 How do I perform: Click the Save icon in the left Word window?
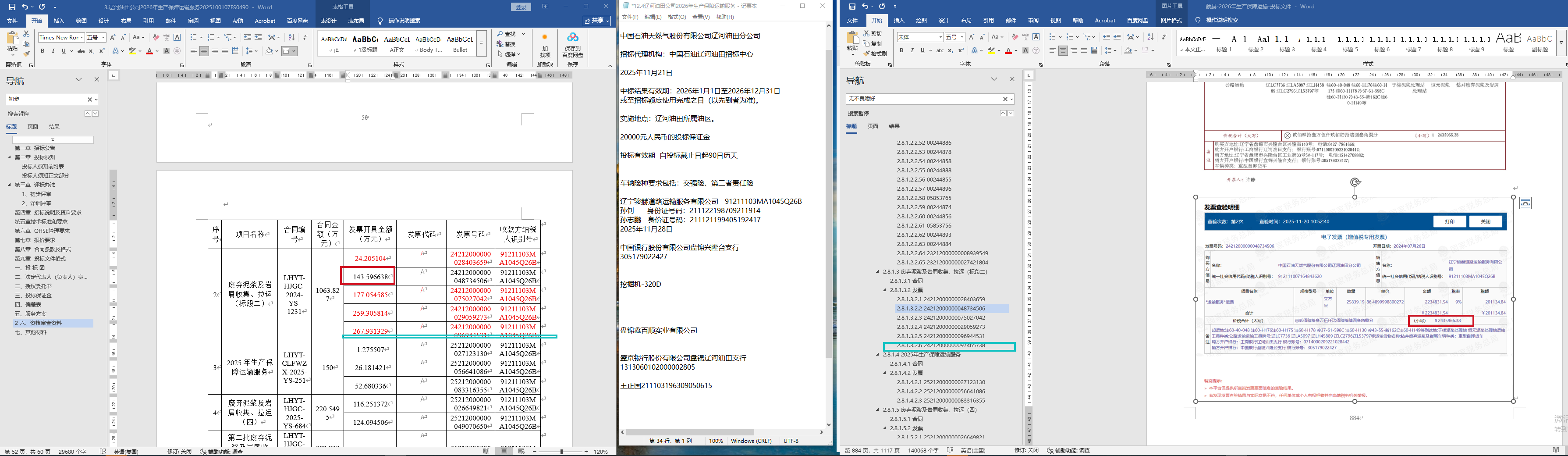click(12, 7)
